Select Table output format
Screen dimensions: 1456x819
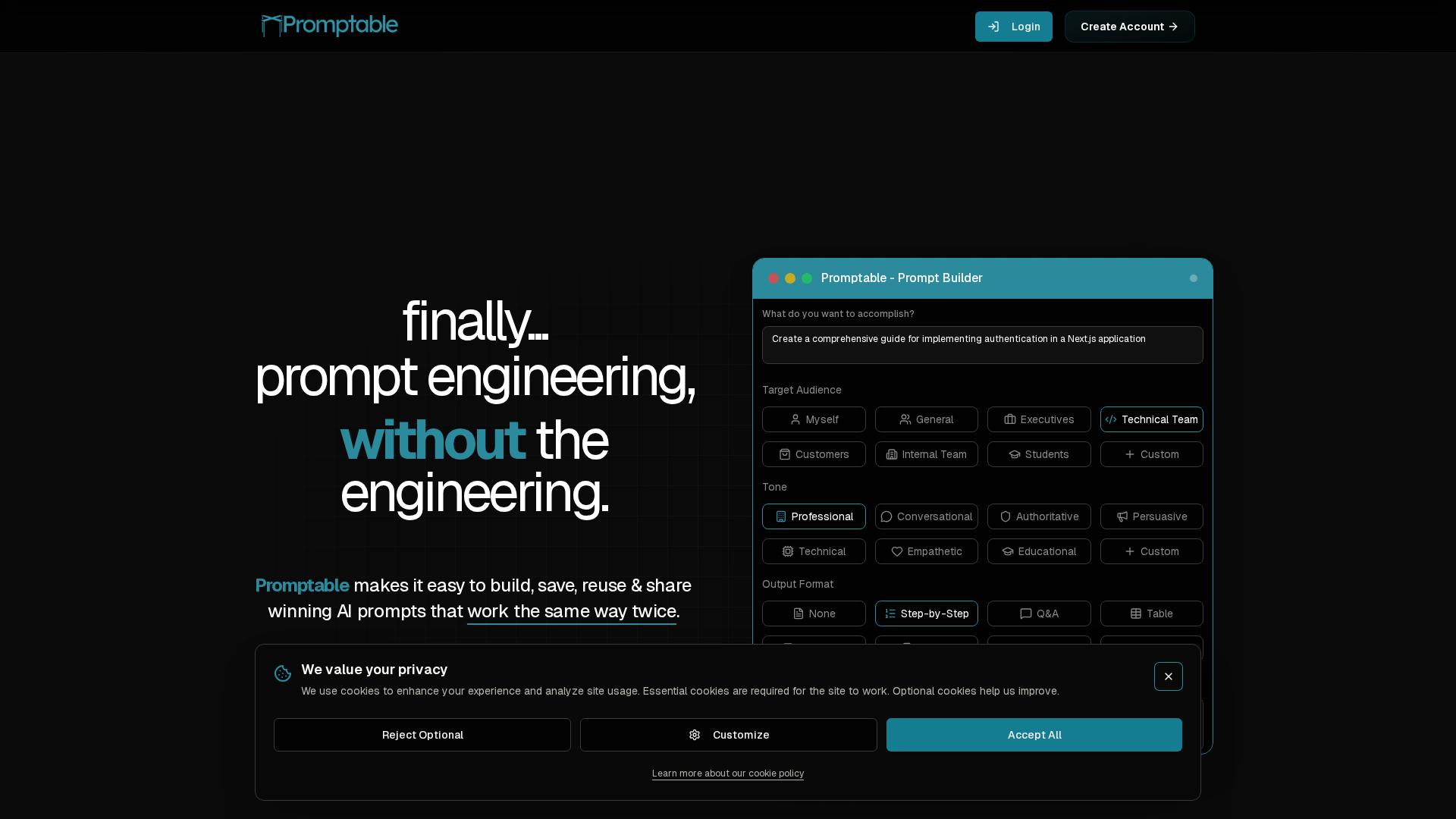[1151, 613]
